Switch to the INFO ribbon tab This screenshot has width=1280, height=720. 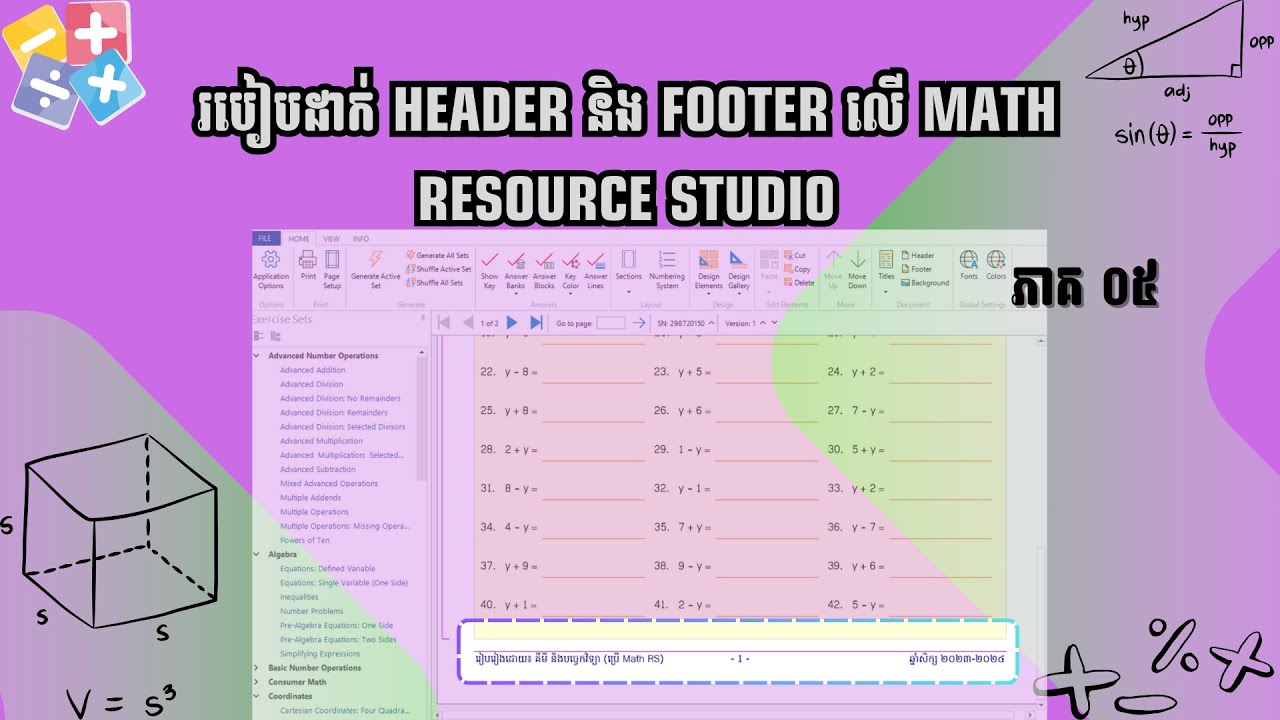pyautogui.click(x=361, y=239)
